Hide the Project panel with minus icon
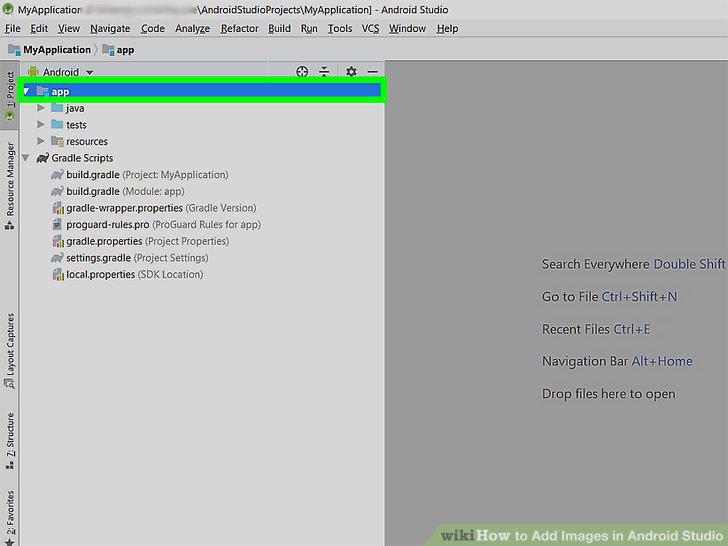 coord(372,72)
